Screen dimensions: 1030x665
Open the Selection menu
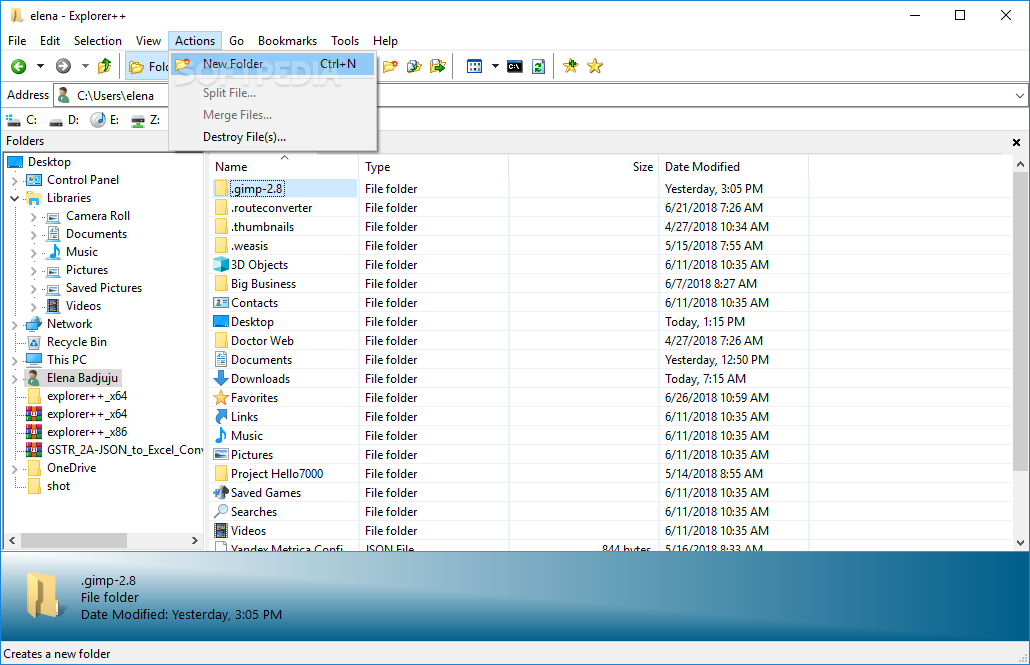(98, 41)
